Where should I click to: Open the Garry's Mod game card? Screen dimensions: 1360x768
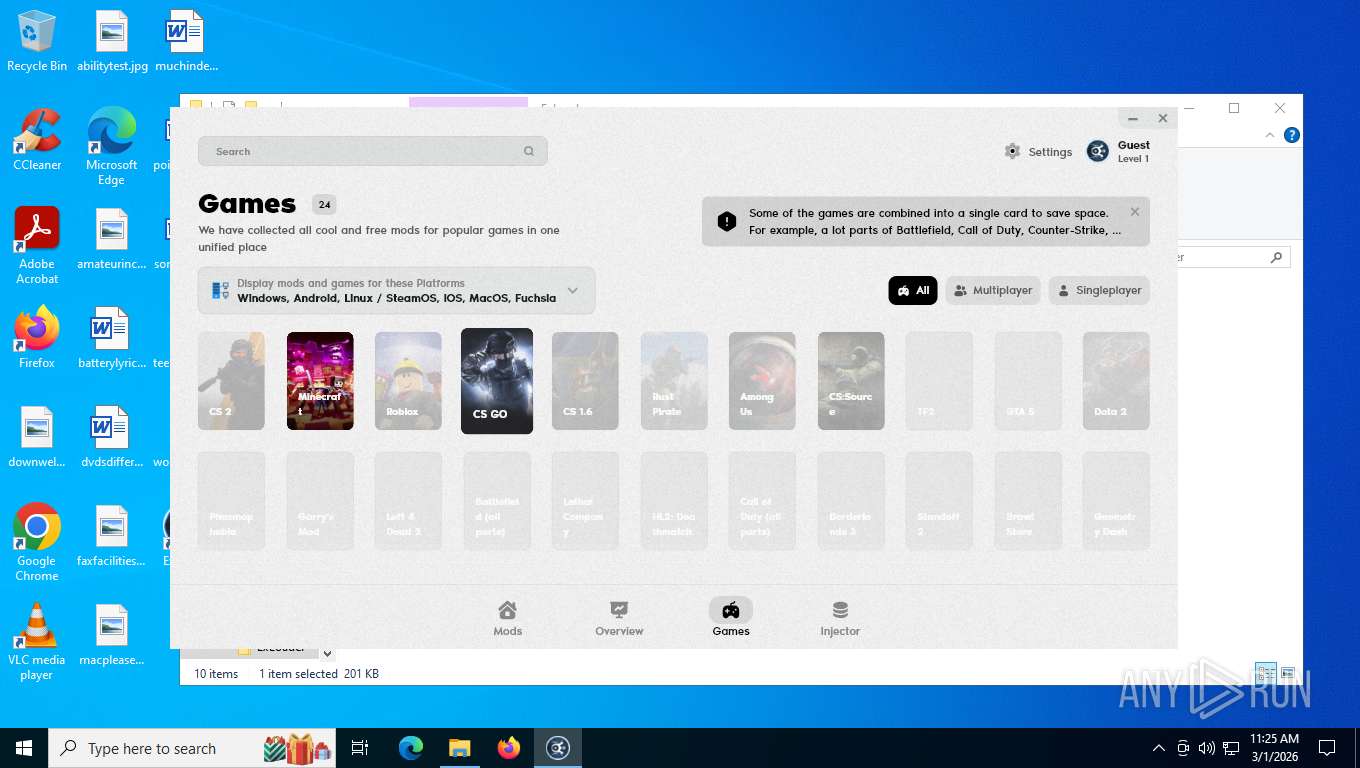(x=320, y=501)
